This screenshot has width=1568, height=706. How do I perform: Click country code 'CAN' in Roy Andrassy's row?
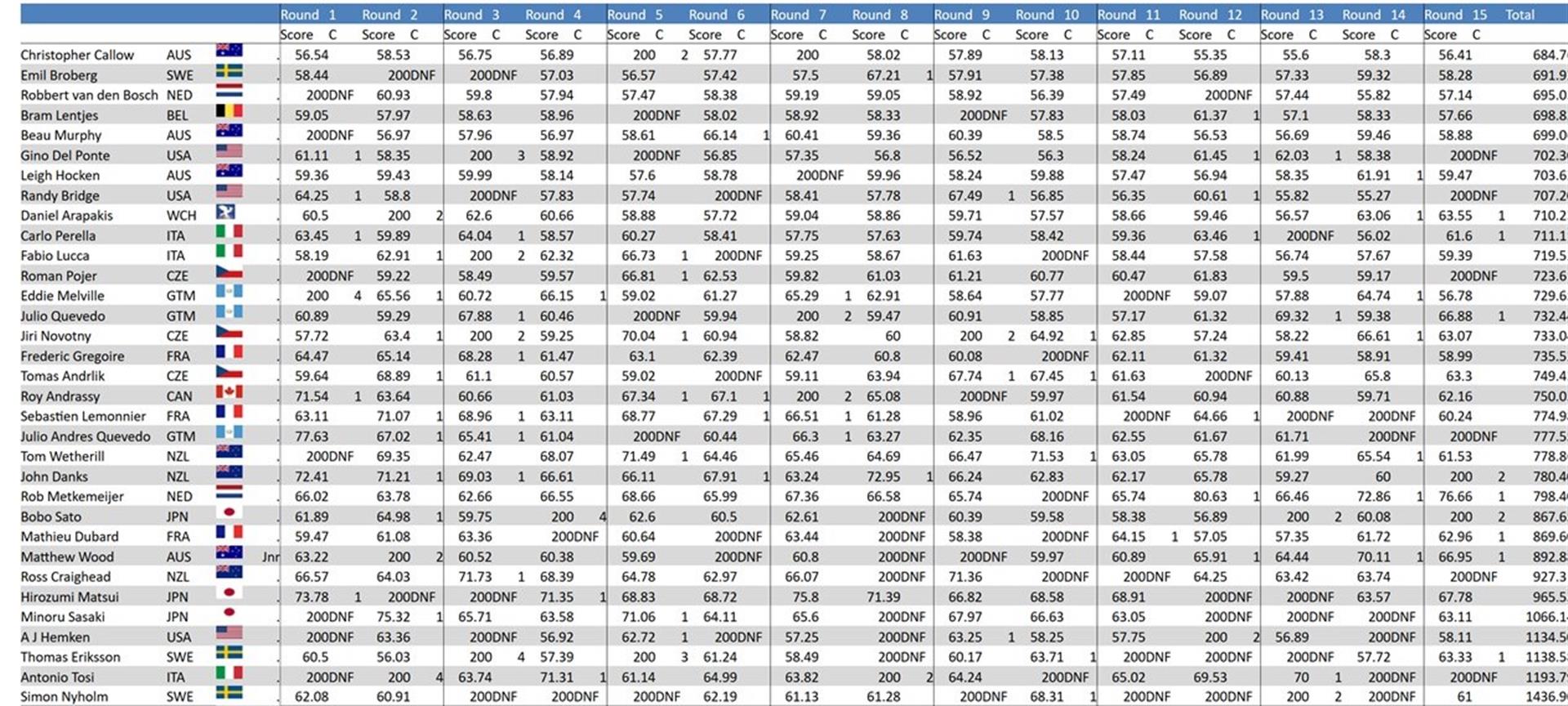click(180, 396)
